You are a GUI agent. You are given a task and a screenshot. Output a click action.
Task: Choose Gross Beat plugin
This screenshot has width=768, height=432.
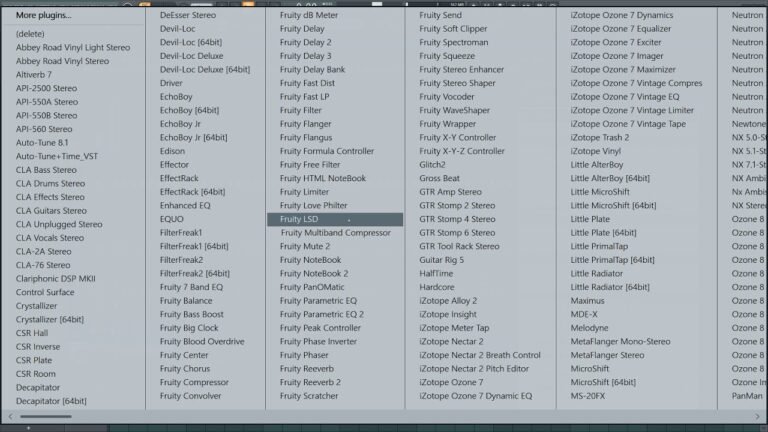[x=439, y=178]
